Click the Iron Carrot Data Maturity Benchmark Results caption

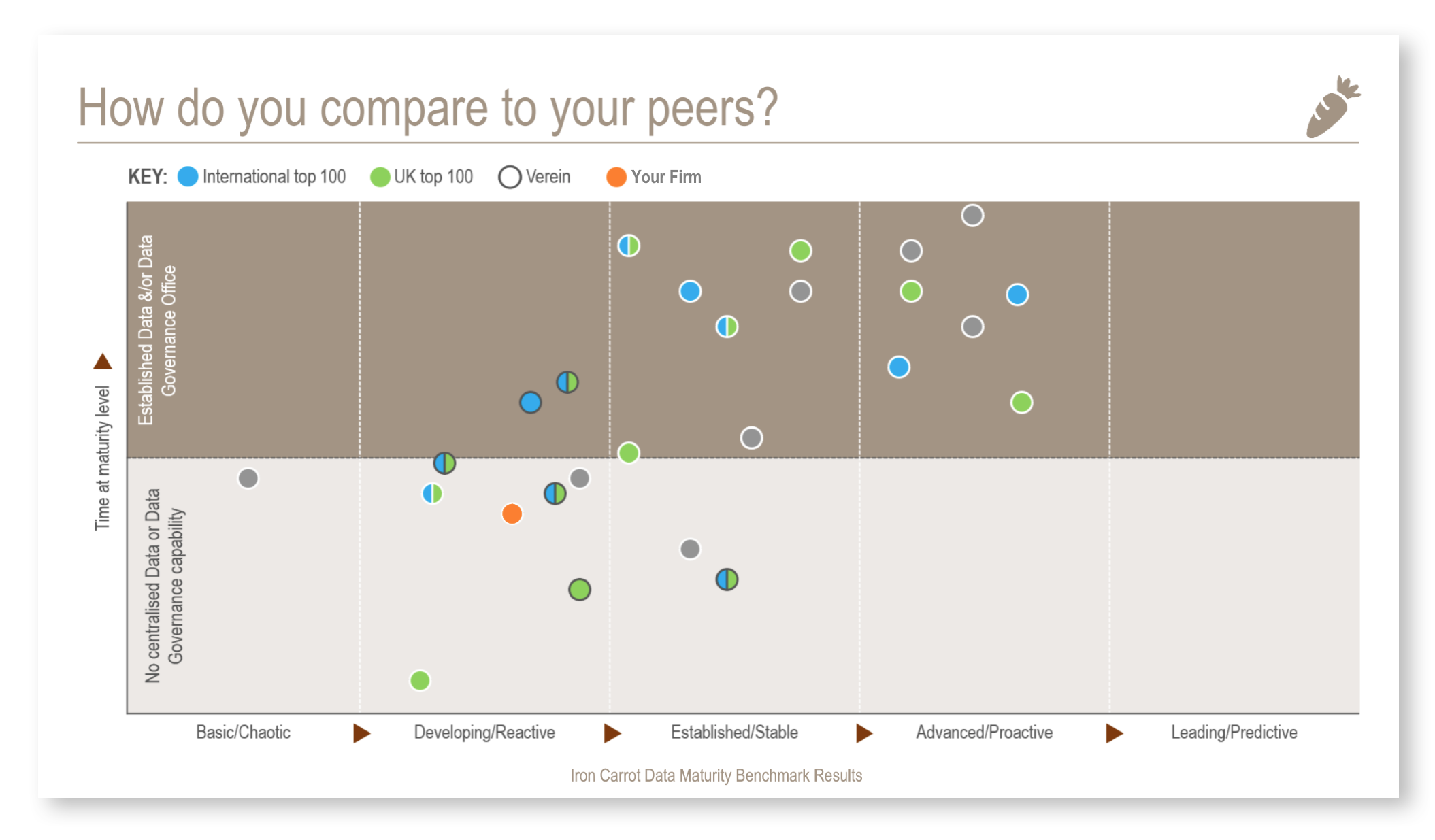click(716, 775)
